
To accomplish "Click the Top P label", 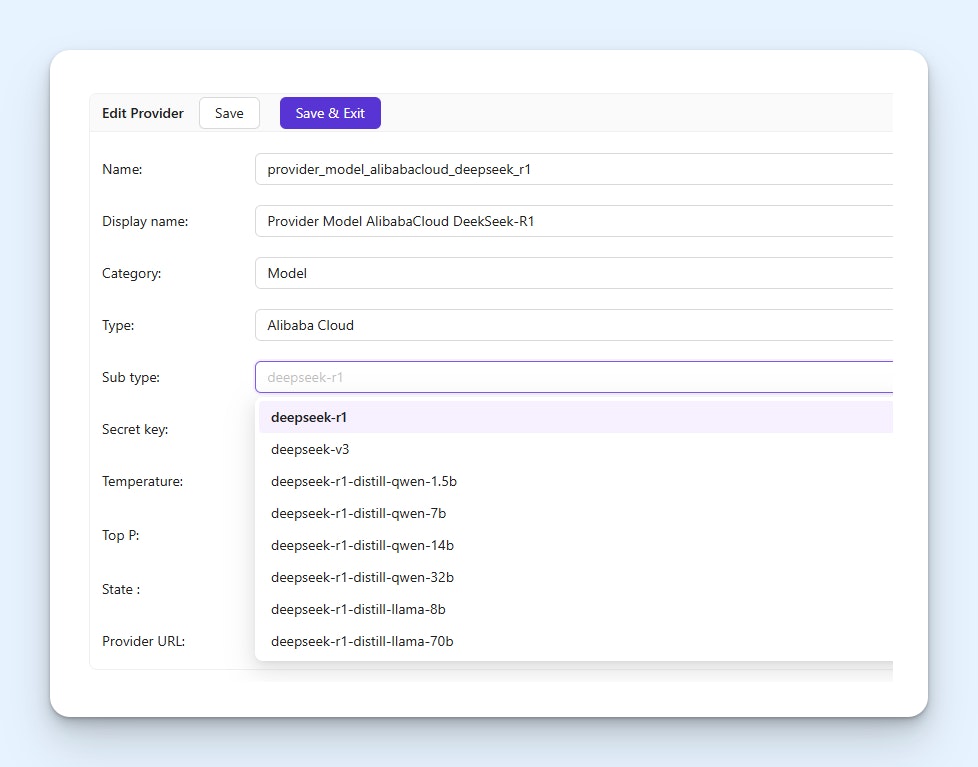I will coord(121,535).
